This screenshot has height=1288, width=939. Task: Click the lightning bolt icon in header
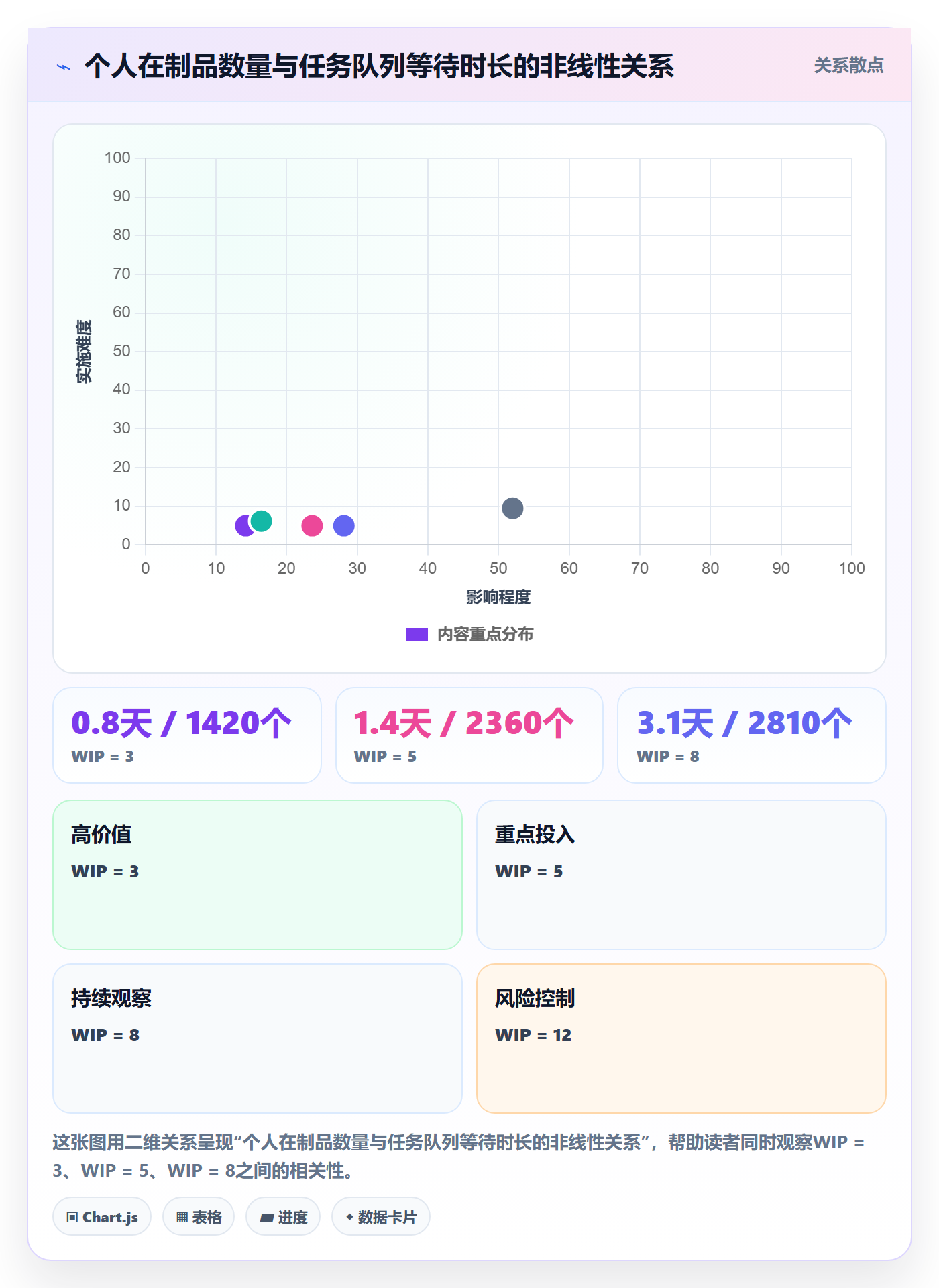click(64, 67)
